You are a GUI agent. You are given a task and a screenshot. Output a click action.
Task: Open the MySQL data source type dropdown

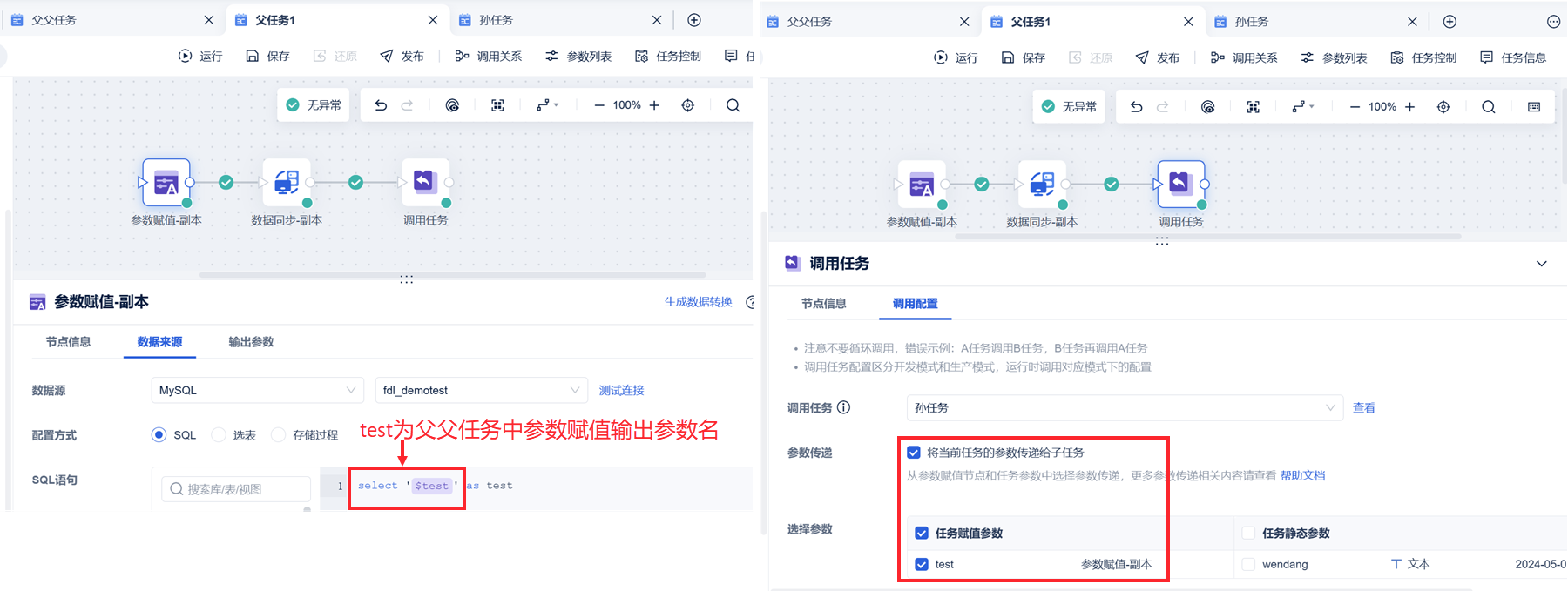pos(257,390)
